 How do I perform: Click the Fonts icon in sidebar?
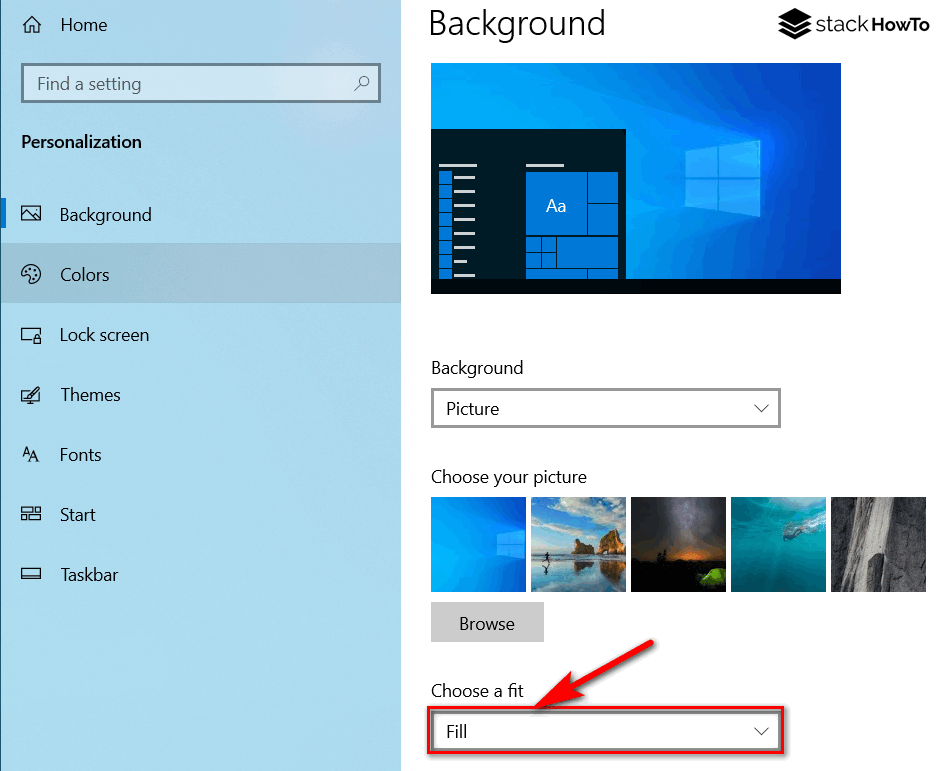pos(33,454)
